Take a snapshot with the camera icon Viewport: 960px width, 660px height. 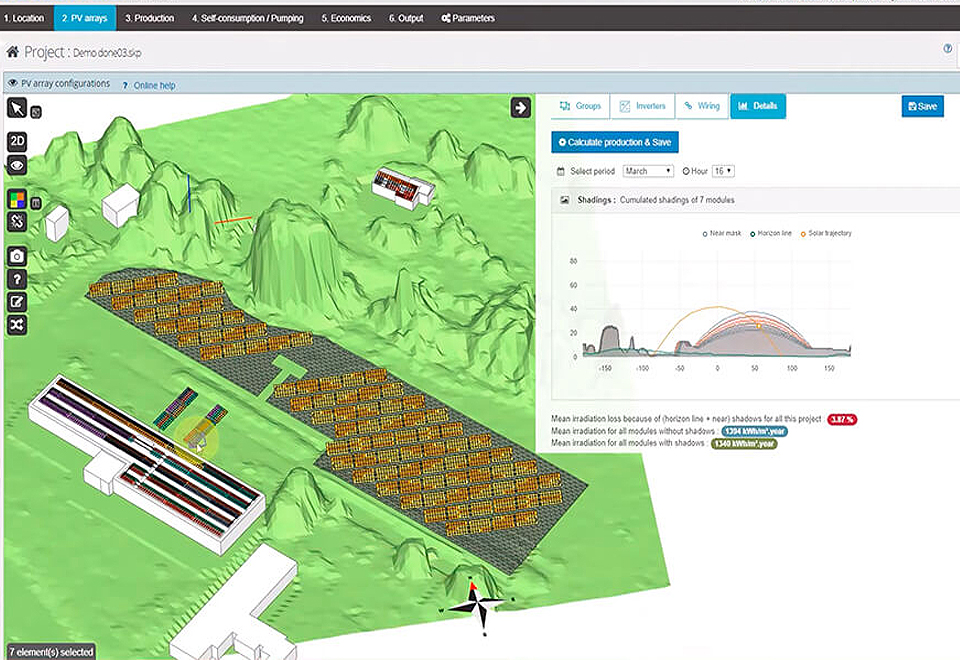click(17, 257)
